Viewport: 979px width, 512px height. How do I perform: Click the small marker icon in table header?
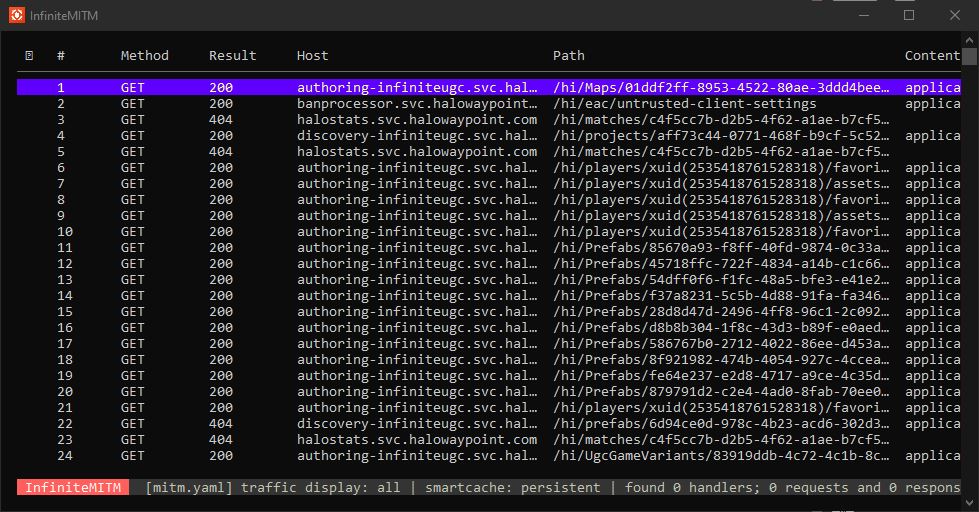[29, 56]
